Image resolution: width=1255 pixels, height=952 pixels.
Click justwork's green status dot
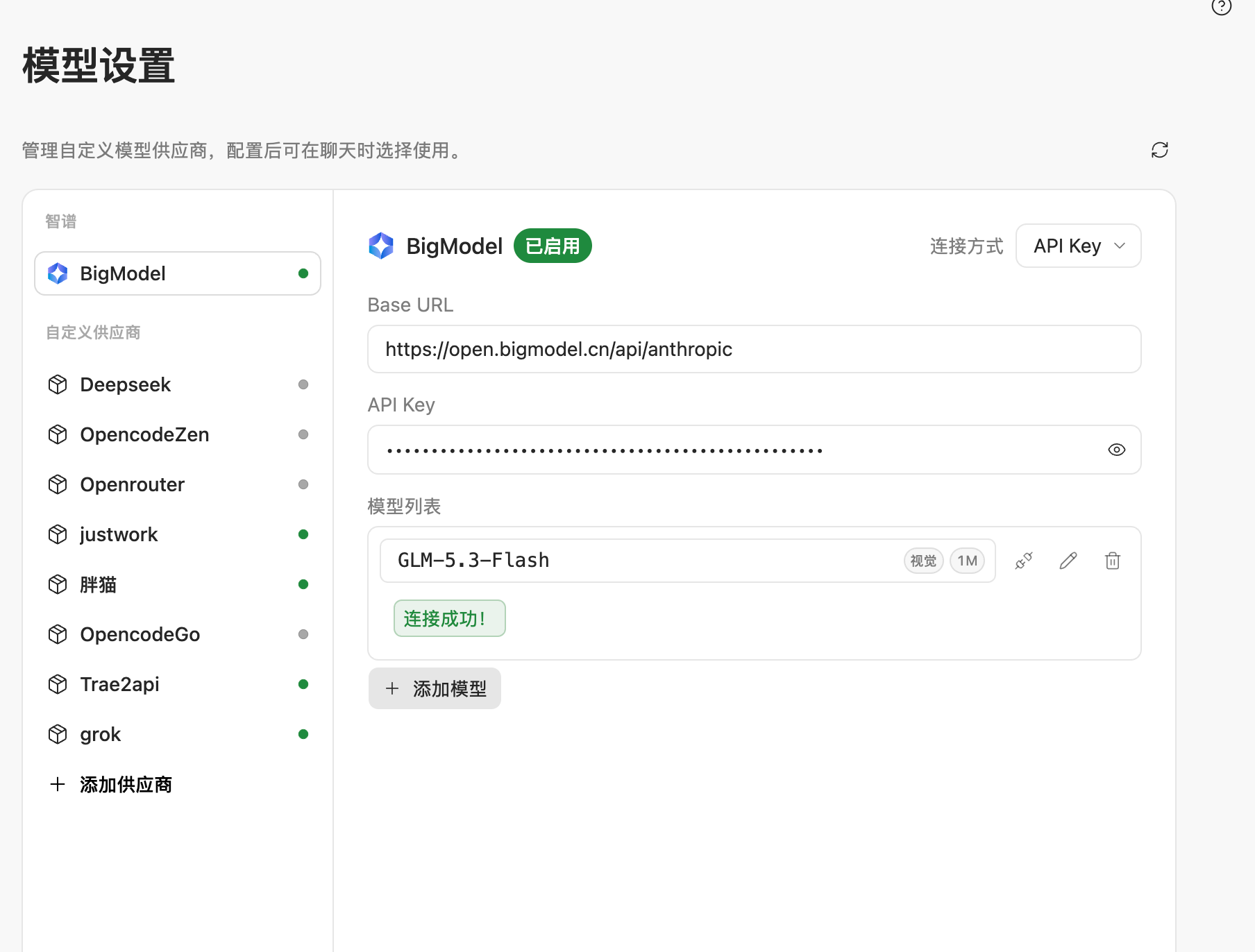click(x=303, y=534)
